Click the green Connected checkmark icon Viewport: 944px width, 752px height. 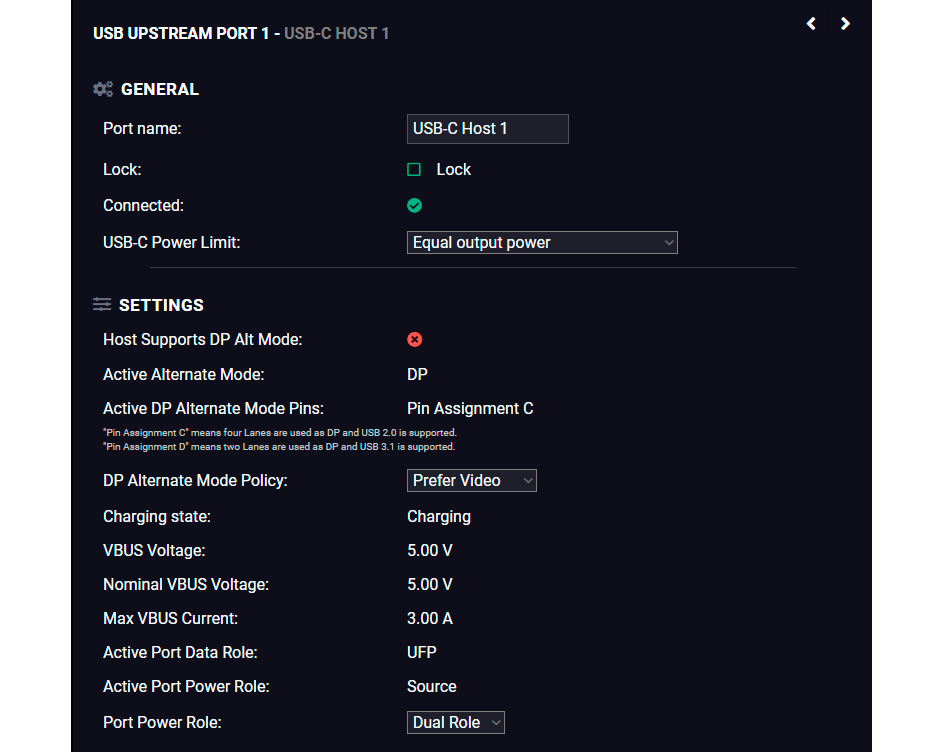pyautogui.click(x=414, y=206)
